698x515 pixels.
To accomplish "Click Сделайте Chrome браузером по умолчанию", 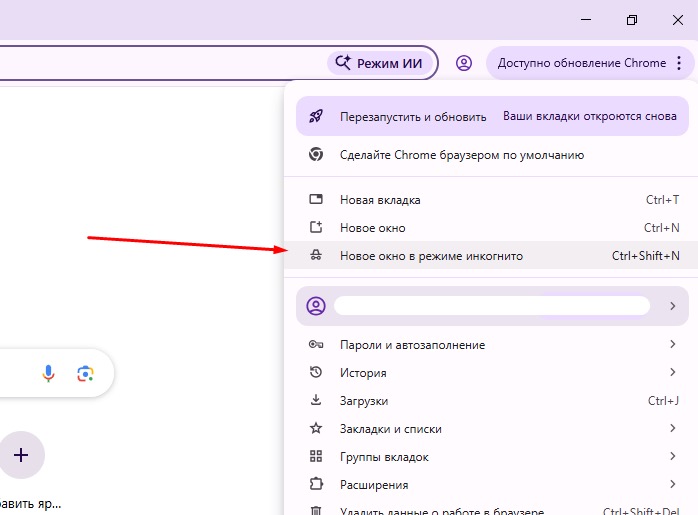I will [x=461, y=155].
